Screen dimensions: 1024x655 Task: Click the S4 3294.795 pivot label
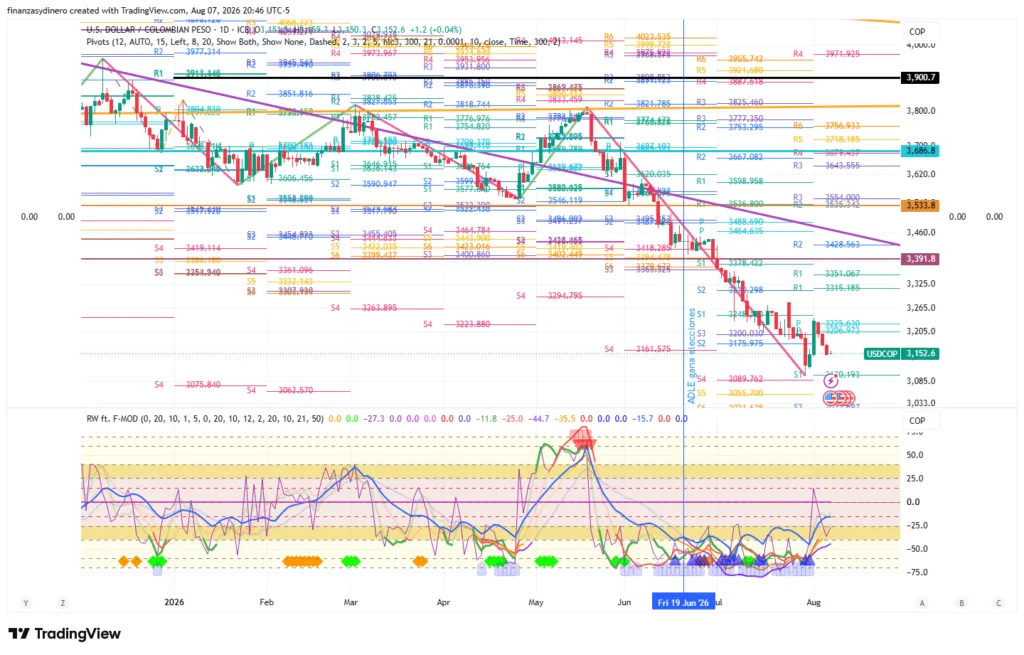pyautogui.click(x=549, y=296)
